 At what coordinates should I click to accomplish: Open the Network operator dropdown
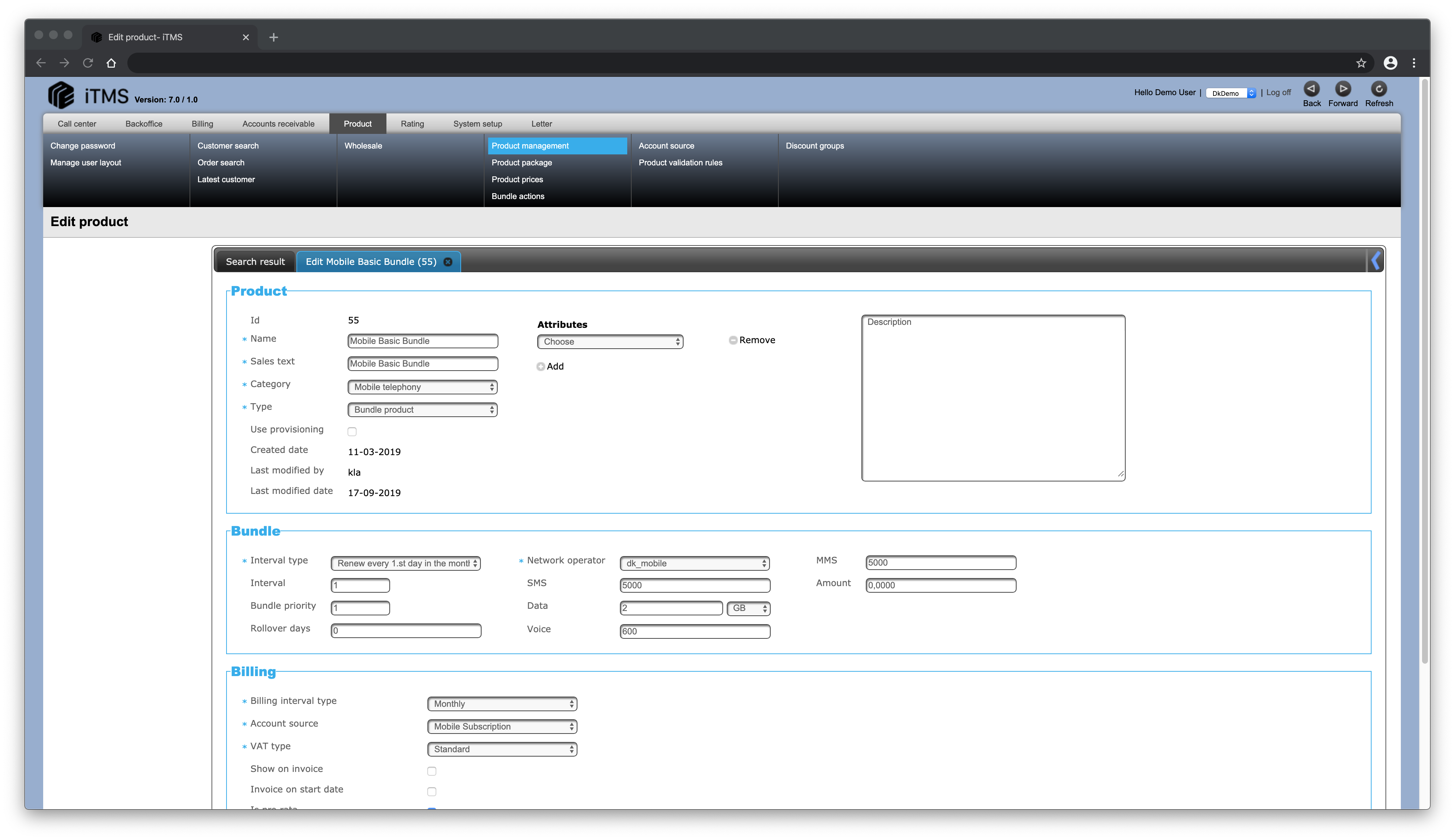pos(695,563)
